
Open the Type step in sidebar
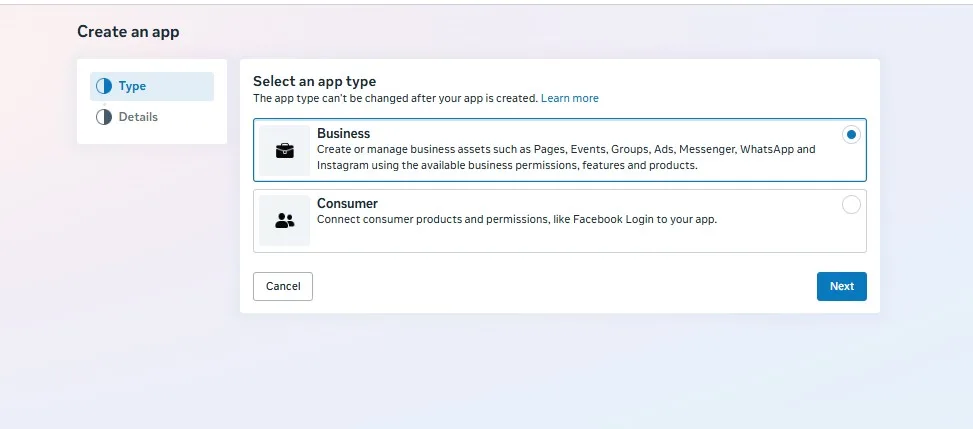(152, 86)
